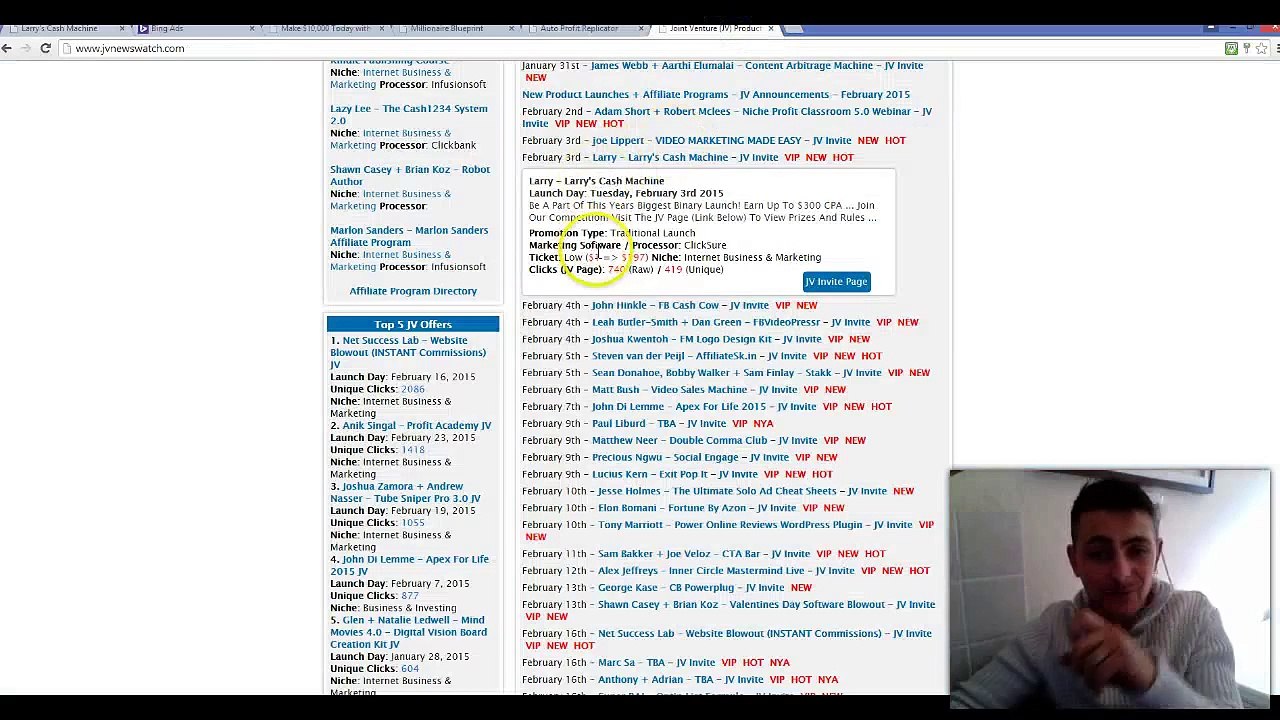Switch to the Make $10,000 Today tab
1280x720 pixels.
[x=325, y=28]
